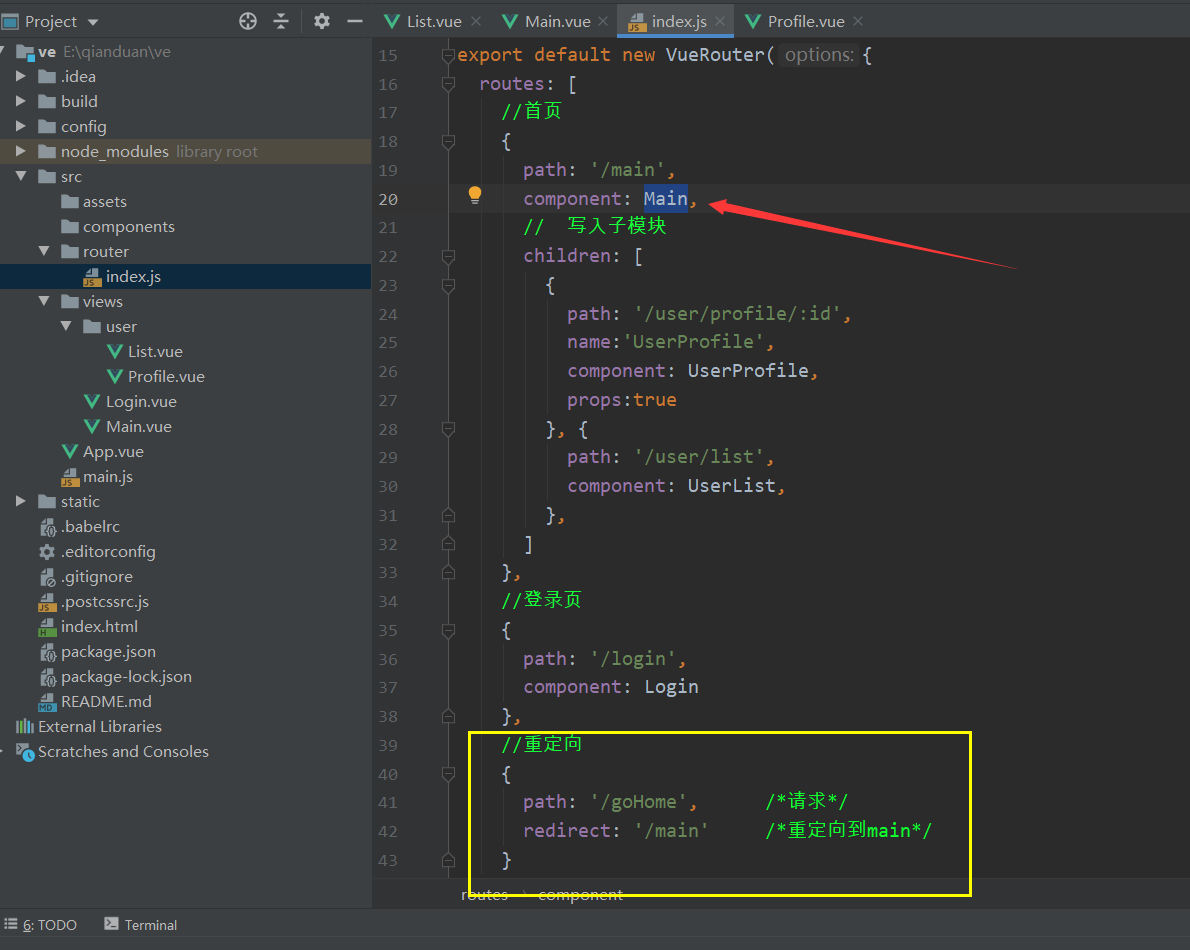Image resolution: width=1190 pixels, height=950 pixels.
Task: Fold the main route object on line 18
Action: coord(449,141)
